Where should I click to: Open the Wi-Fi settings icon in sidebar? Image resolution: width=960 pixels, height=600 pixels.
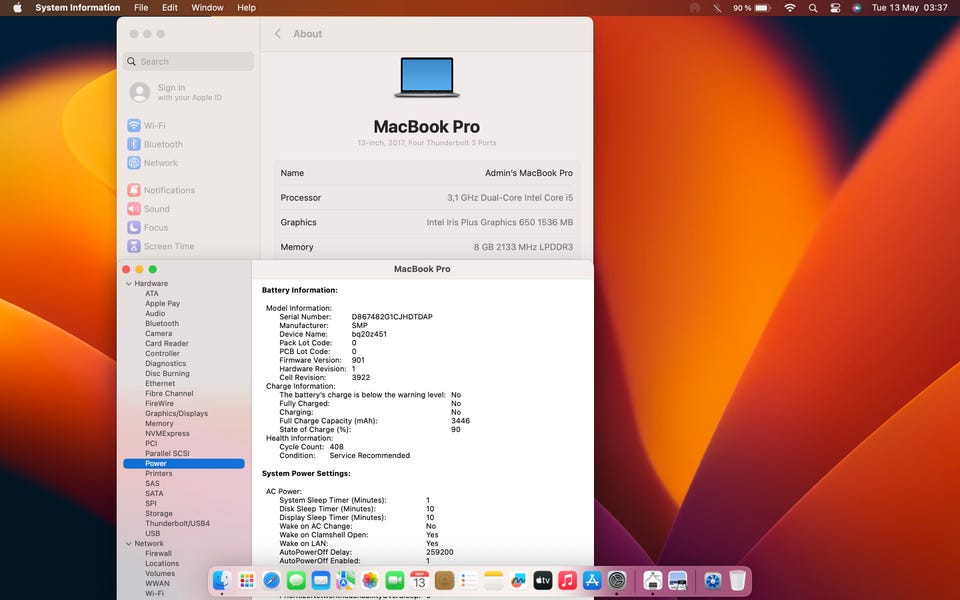coord(133,126)
